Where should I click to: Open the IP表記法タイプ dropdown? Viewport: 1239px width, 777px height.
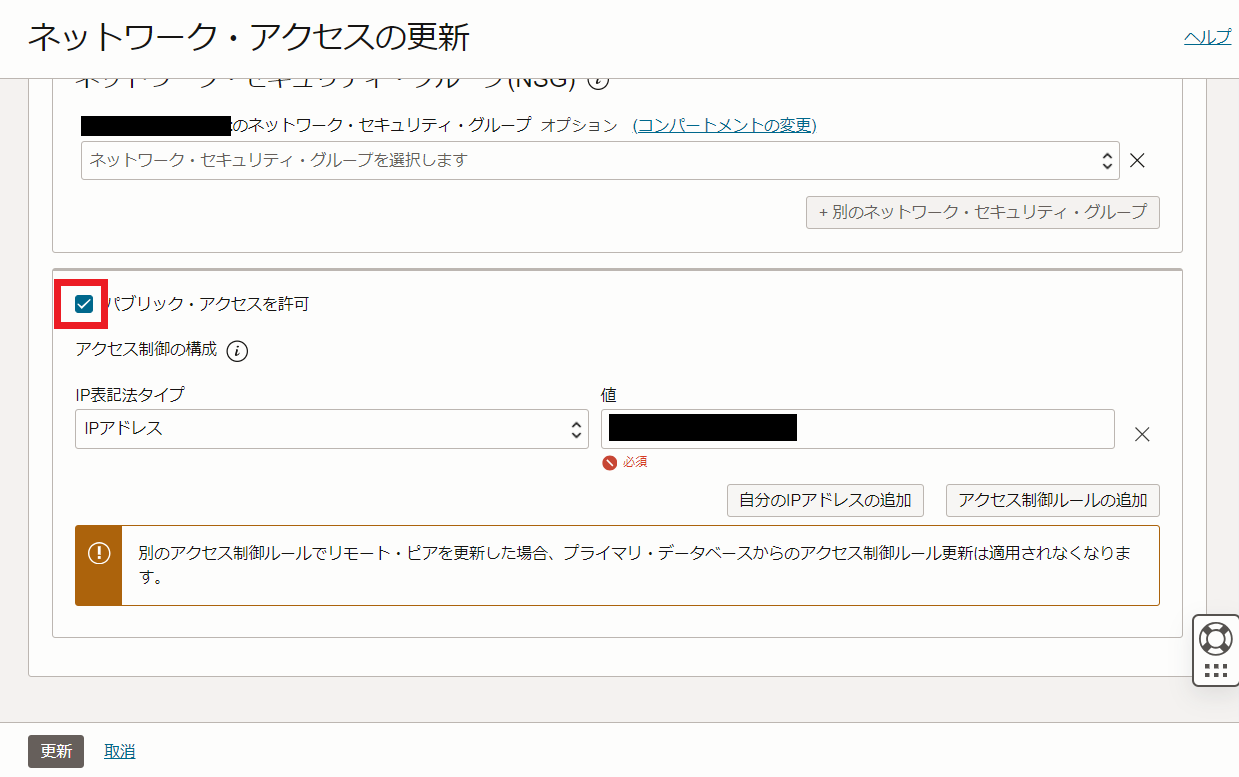[x=330, y=428]
